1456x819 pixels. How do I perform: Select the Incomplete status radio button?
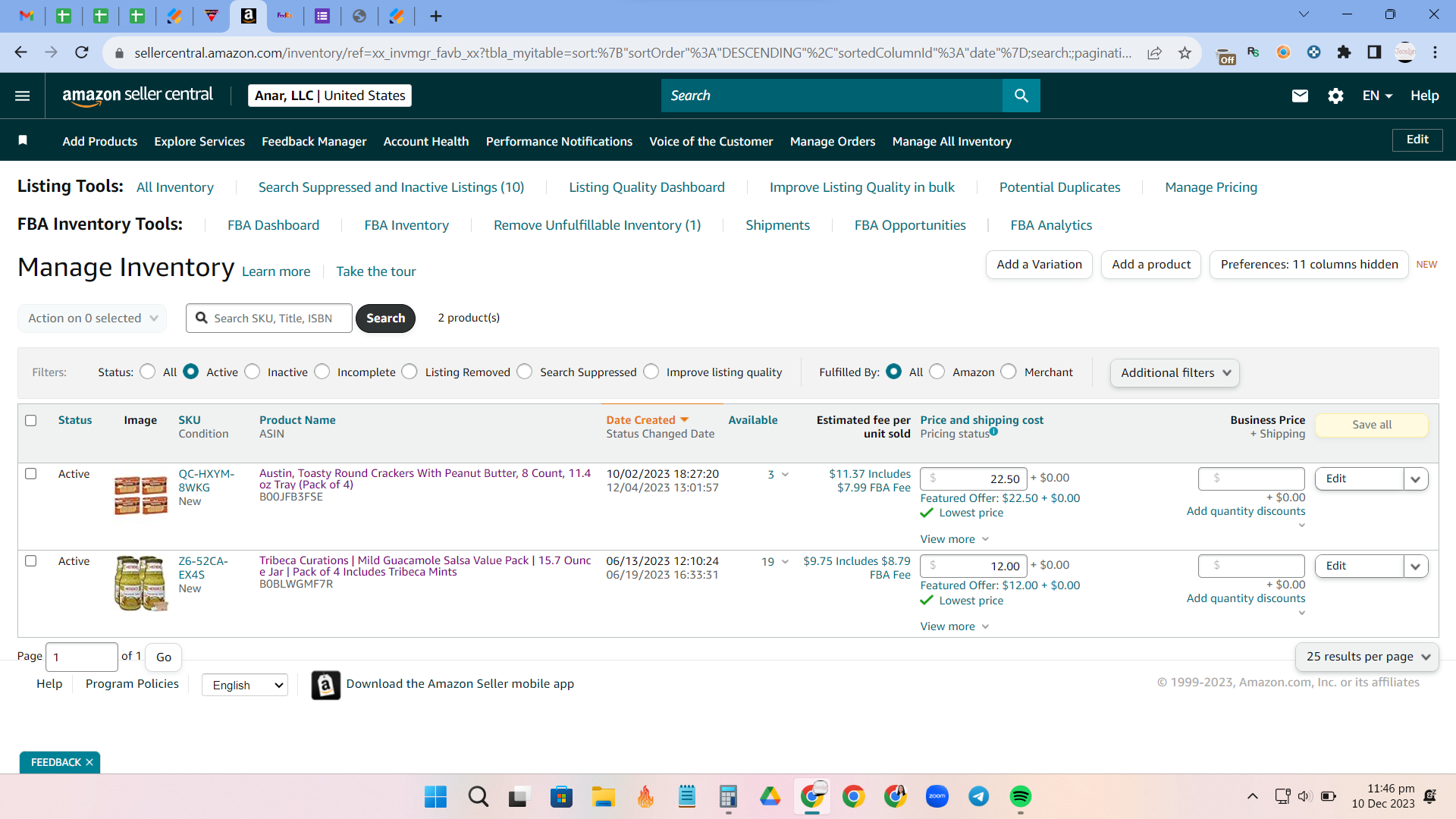click(x=322, y=372)
